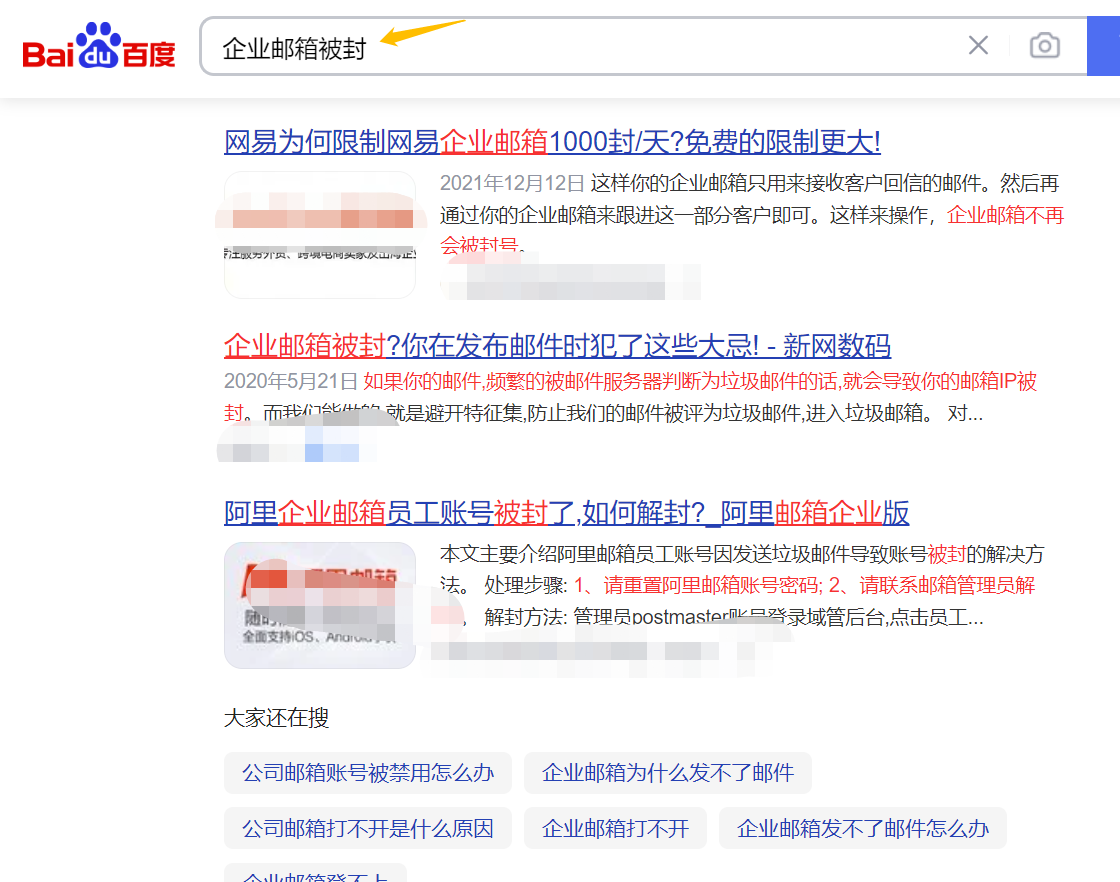Click the blue search button
1120x882 pixels.
coord(1104,46)
